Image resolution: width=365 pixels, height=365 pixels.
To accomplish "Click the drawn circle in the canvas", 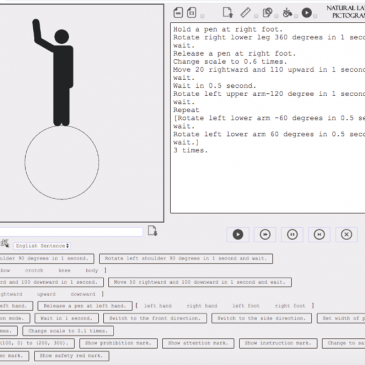I will tap(62, 162).
